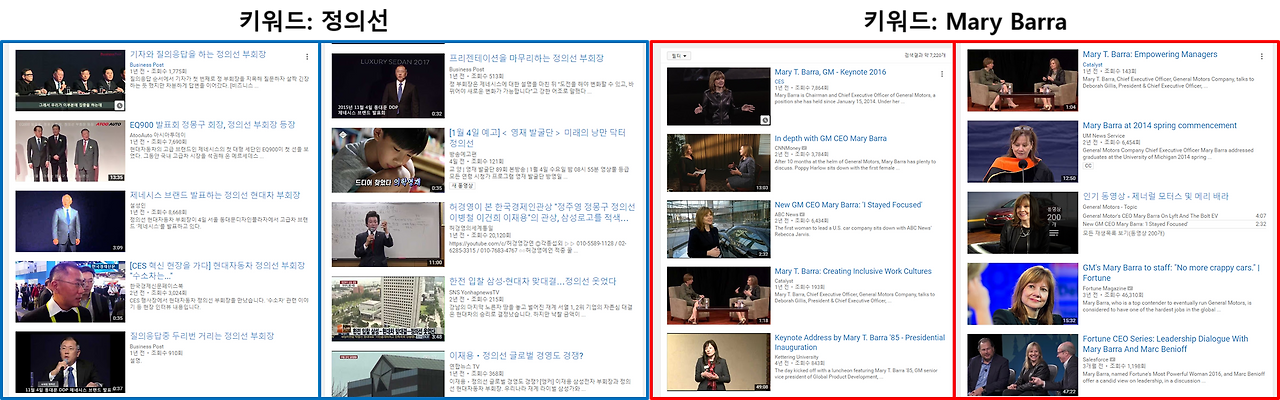This screenshot has width=1280, height=400.
Task: Open video 프리젠테이션을 마무리하는 정의선 부회장
Action: (527, 59)
